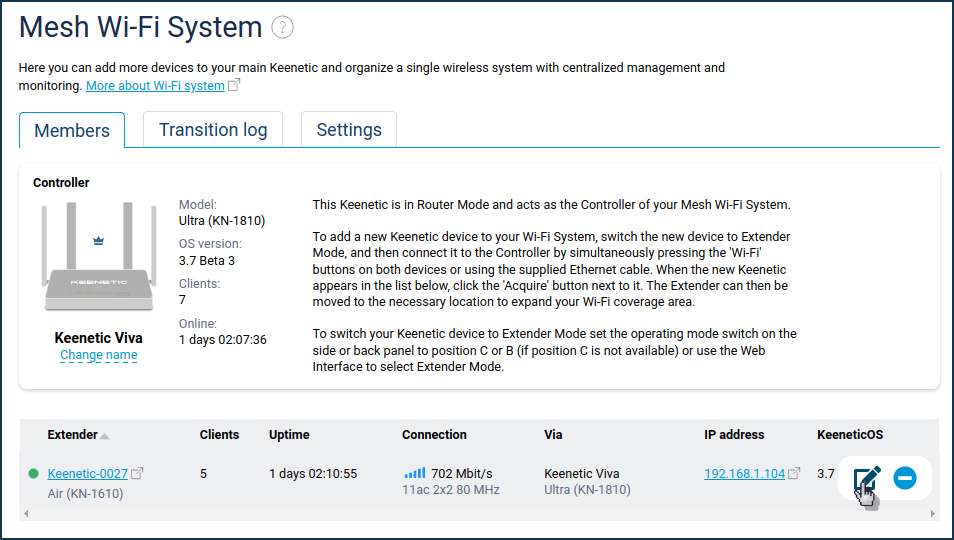Click external link icon next to 192.168.1.104
The width and height of the screenshot is (954, 540).
tap(794, 472)
